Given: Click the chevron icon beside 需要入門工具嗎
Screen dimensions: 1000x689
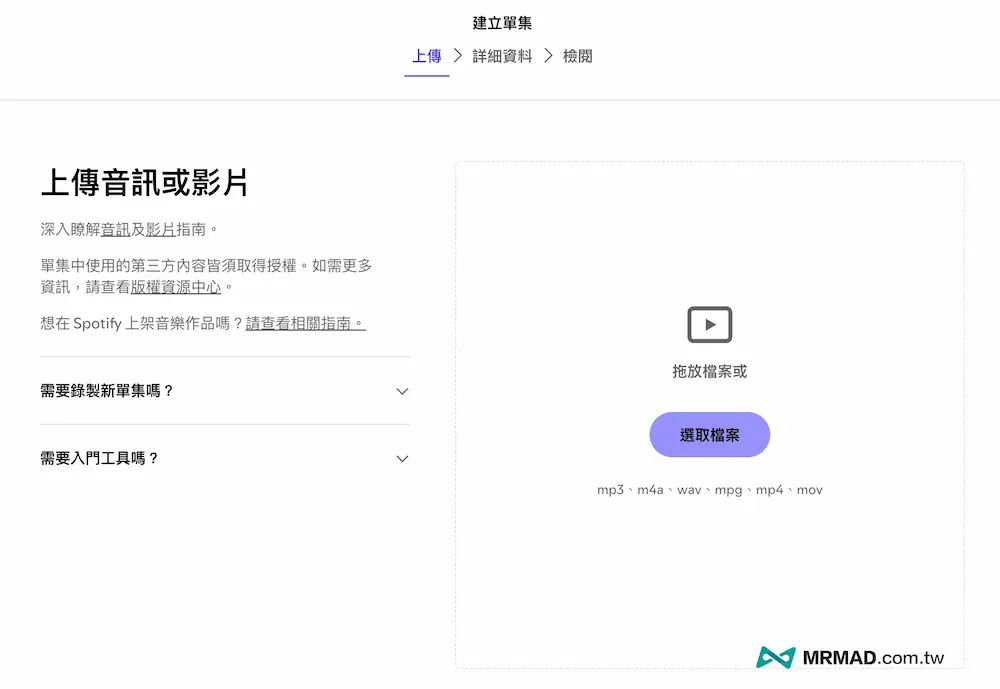Looking at the screenshot, I should pos(402,458).
